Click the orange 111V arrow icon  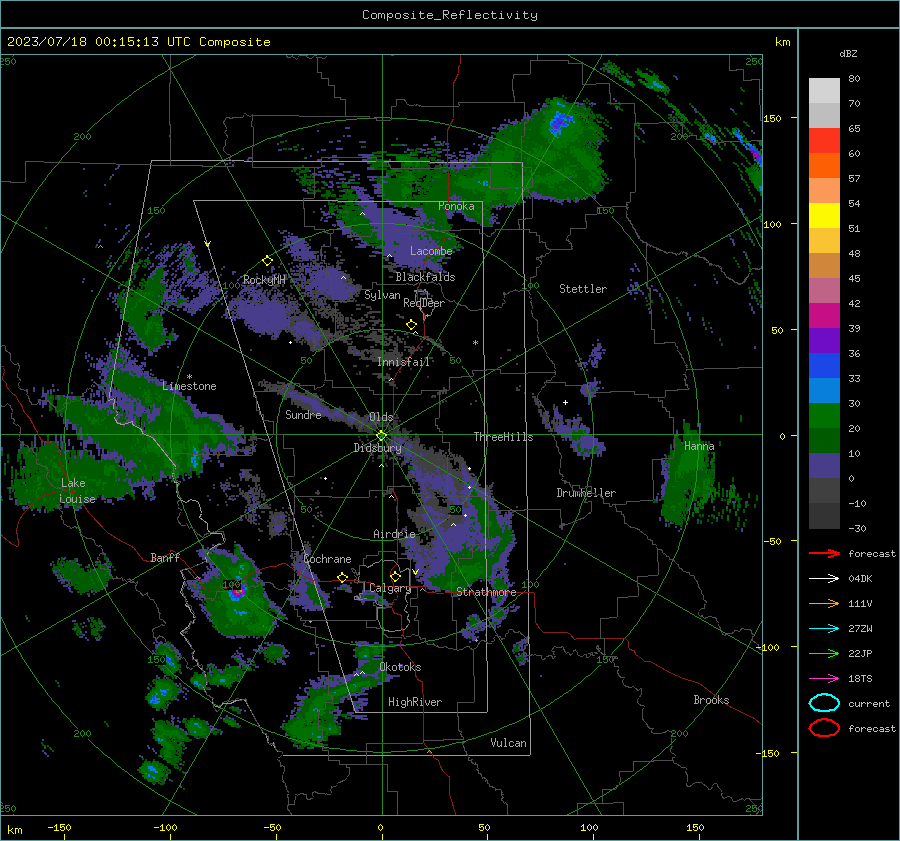(x=824, y=603)
